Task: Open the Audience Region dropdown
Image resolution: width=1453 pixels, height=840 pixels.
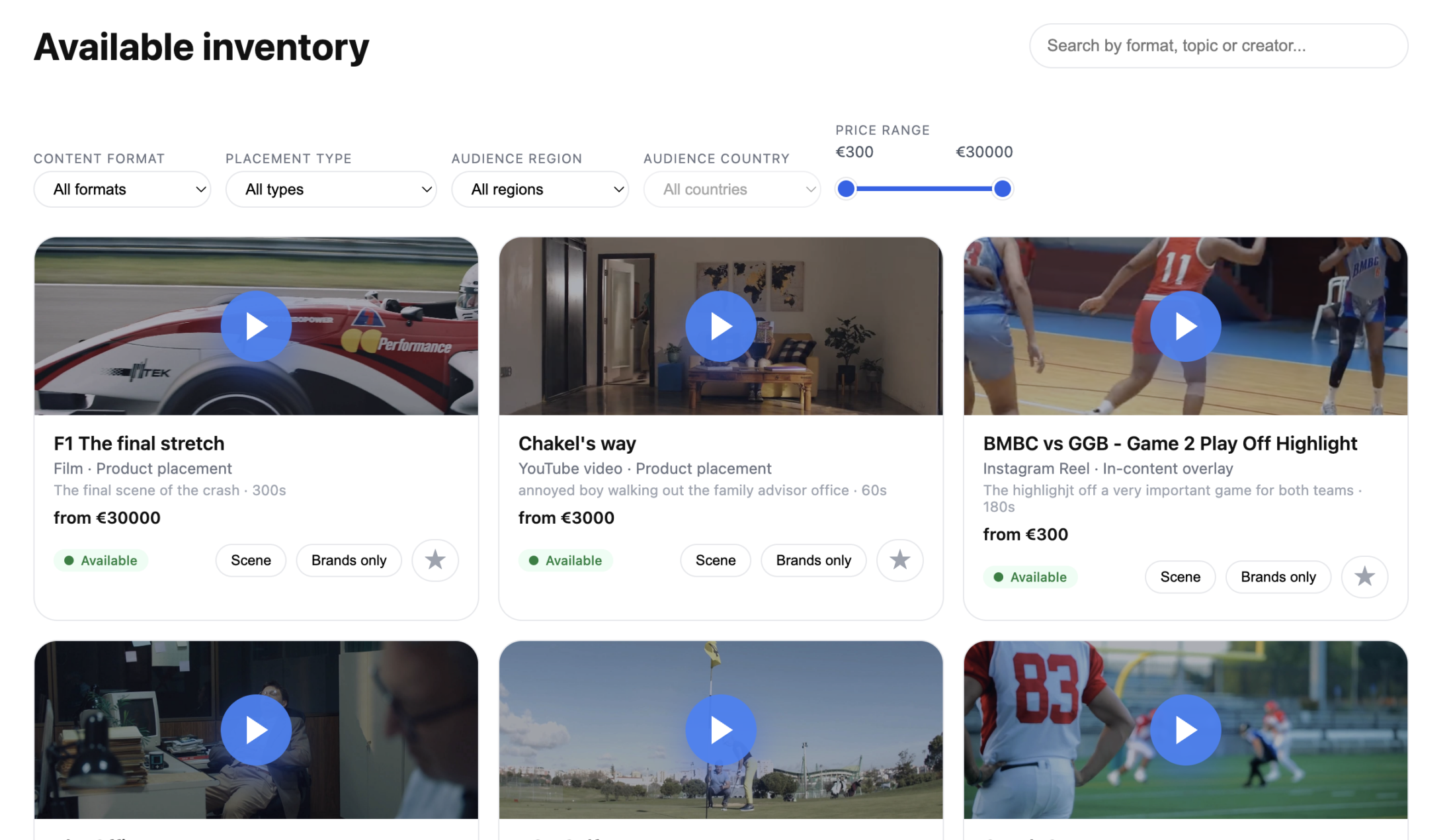Action: (x=540, y=189)
